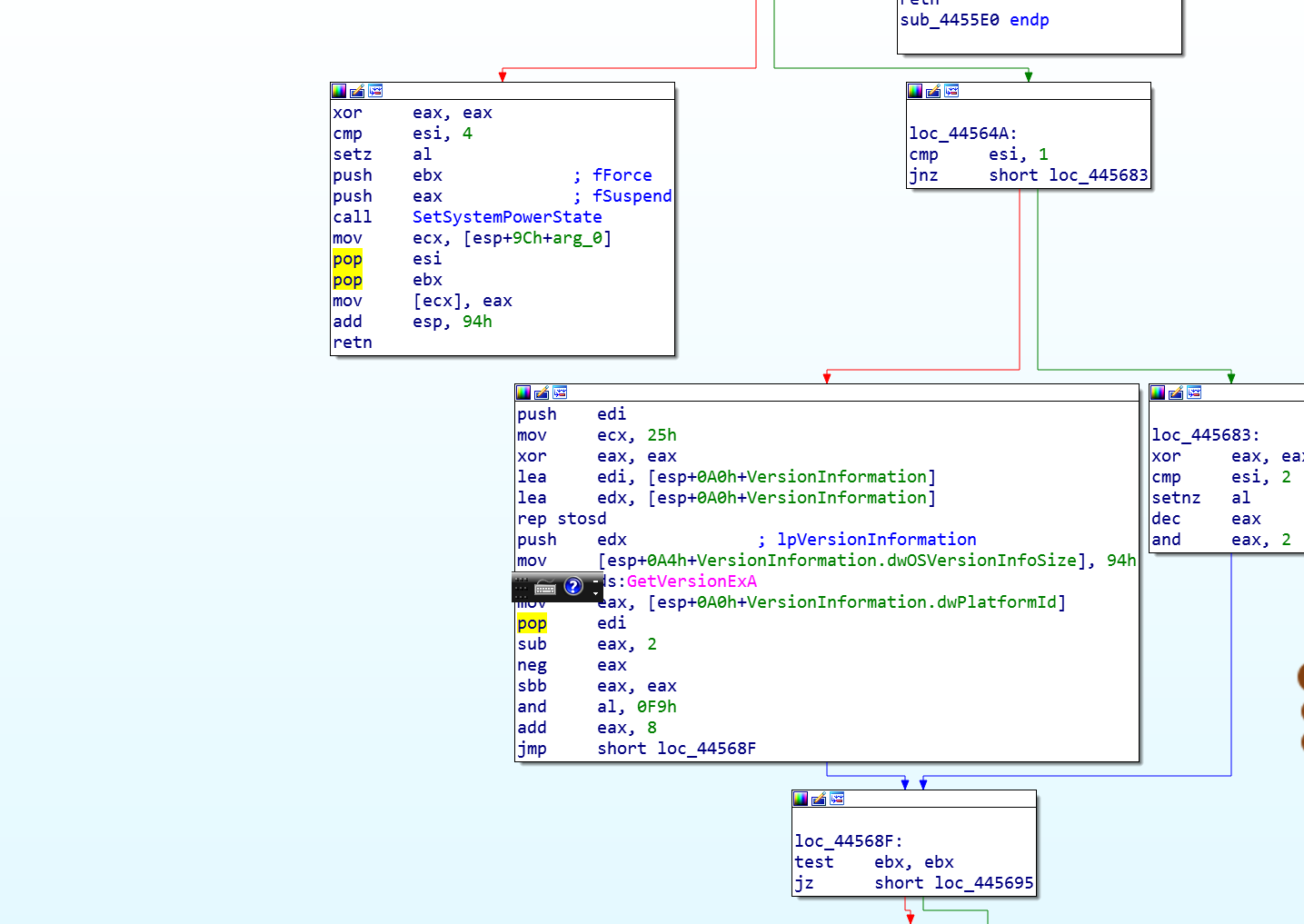Select 'setnz al' instruction

pos(1201,498)
